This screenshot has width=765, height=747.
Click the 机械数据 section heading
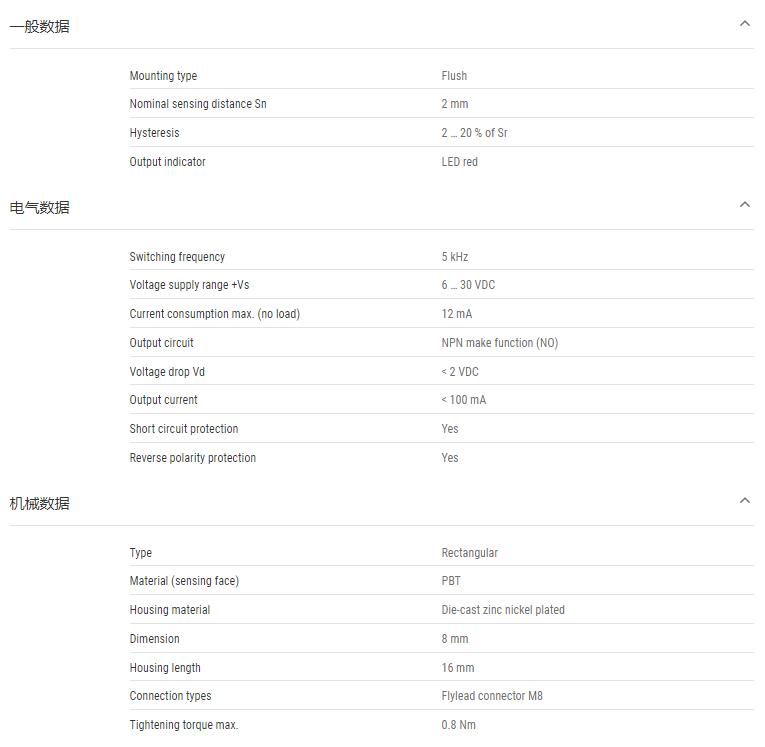pyautogui.click(x=40, y=504)
